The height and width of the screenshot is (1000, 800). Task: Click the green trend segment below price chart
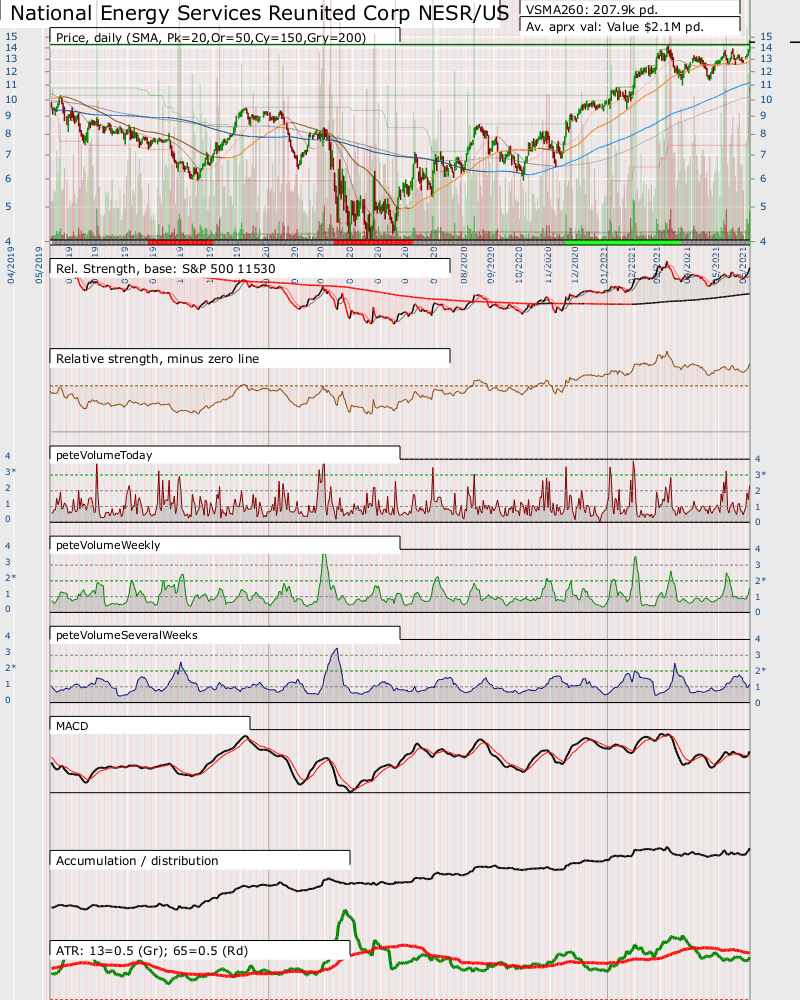pyautogui.click(x=623, y=242)
